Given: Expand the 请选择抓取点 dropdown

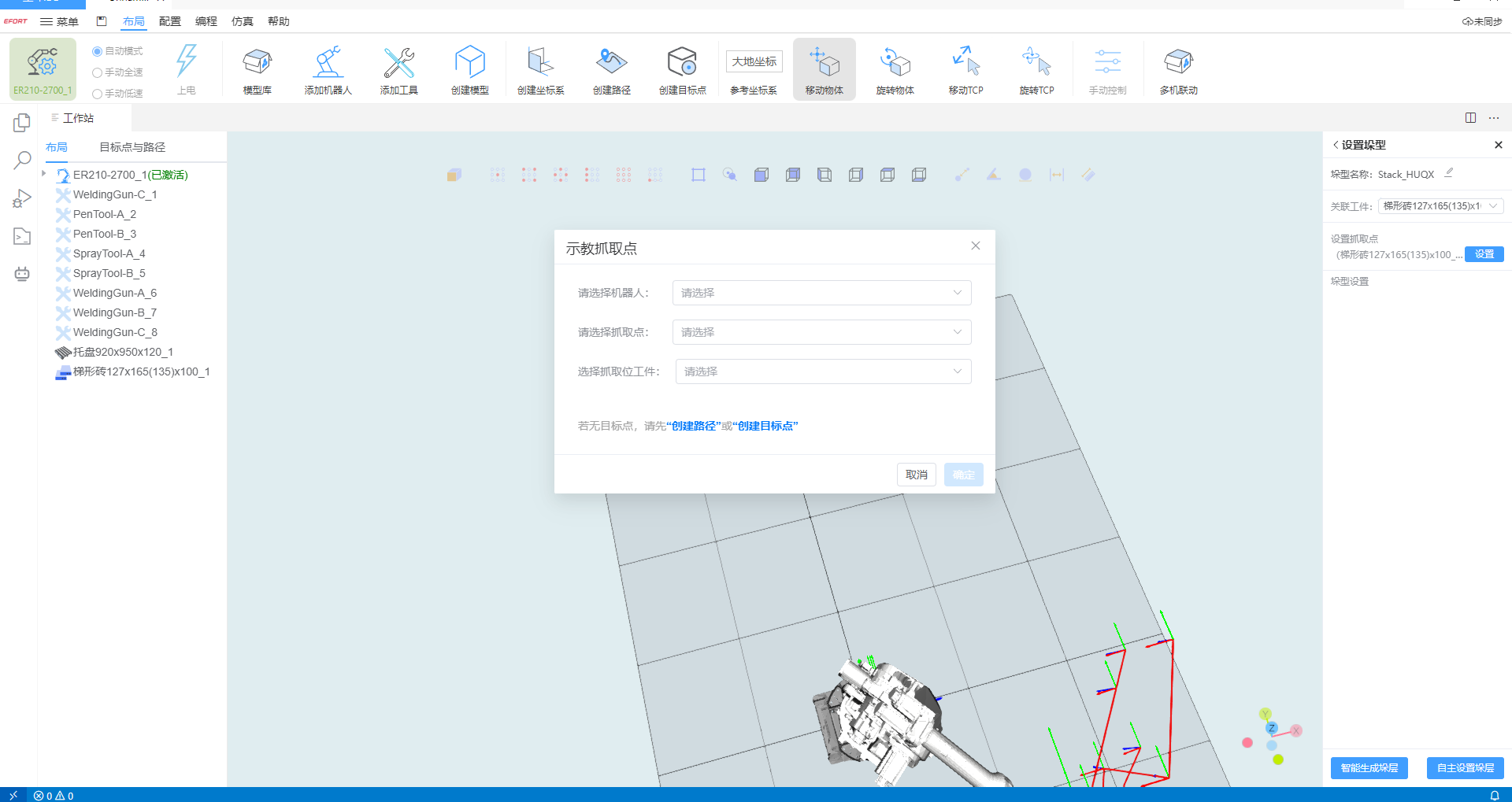Looking at the screenshot, I should (821, 332).
